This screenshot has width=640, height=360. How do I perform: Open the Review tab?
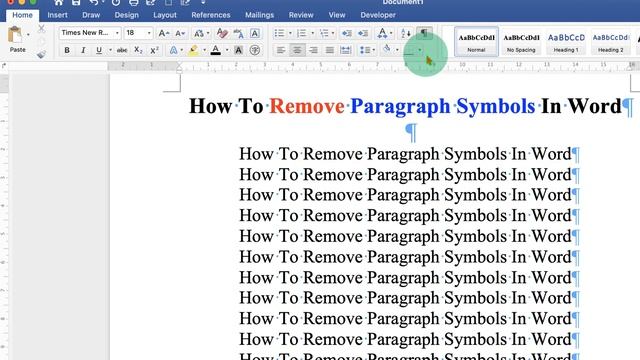click(x=301, y=15)
